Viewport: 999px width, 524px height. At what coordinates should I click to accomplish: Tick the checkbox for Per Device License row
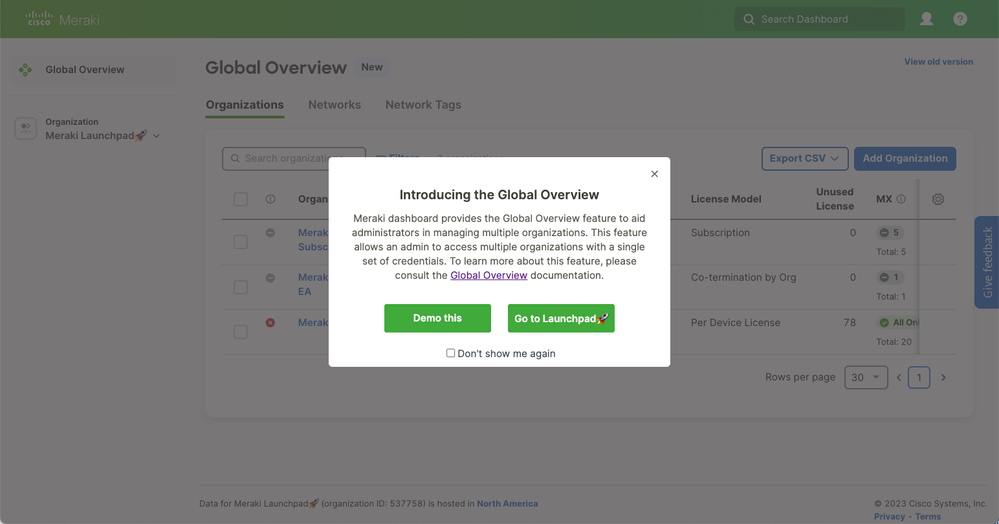[241, 331]
